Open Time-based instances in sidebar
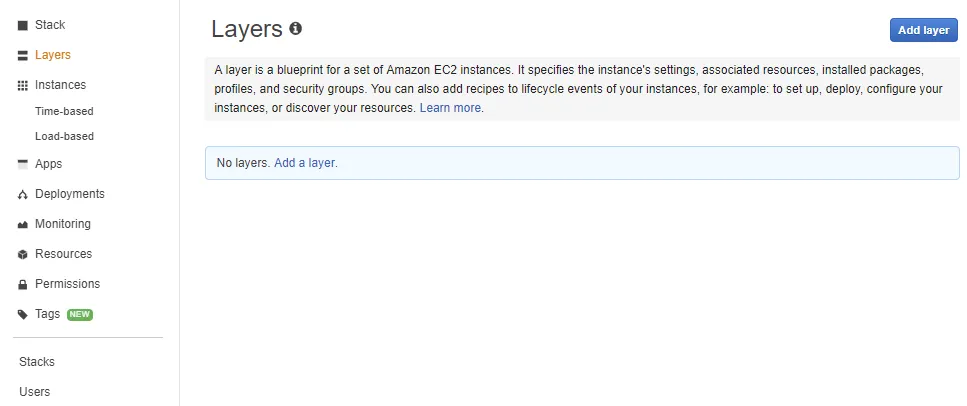Screen dimensions: 967x406 tap(64, 111)
